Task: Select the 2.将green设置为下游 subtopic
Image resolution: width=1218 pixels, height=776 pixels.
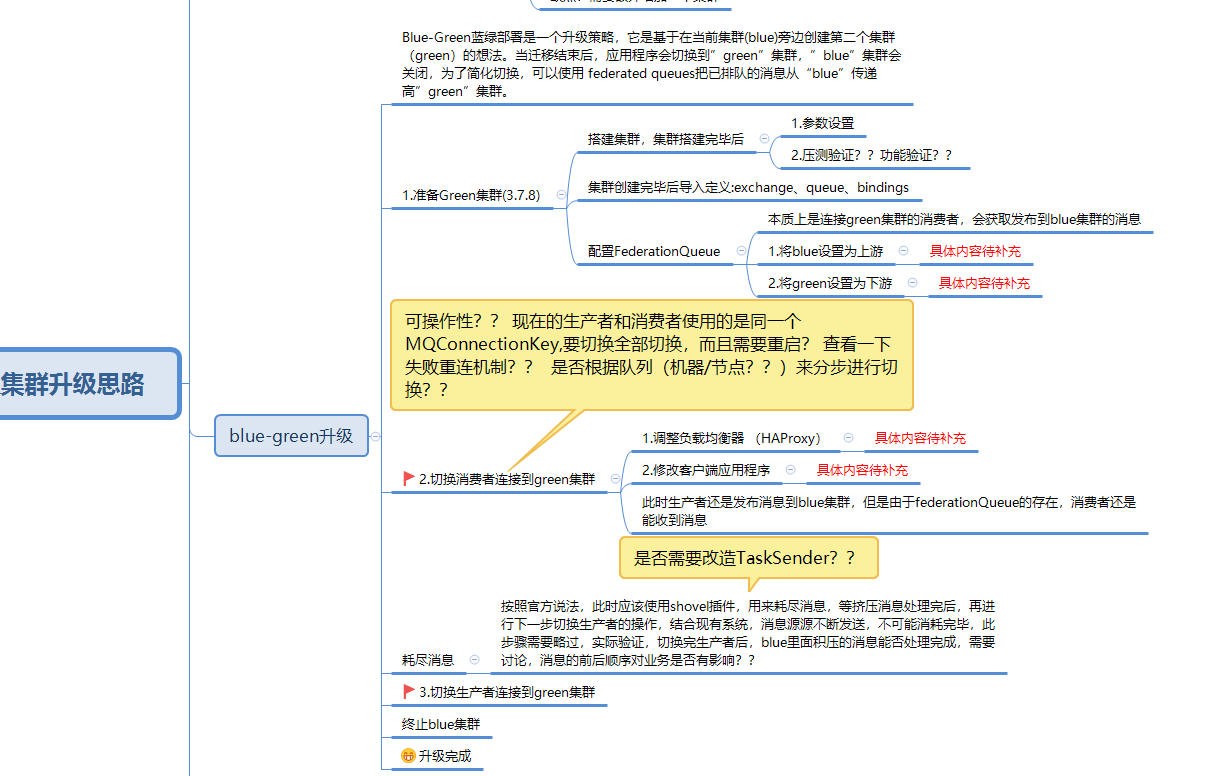Action: click(830, 283)
